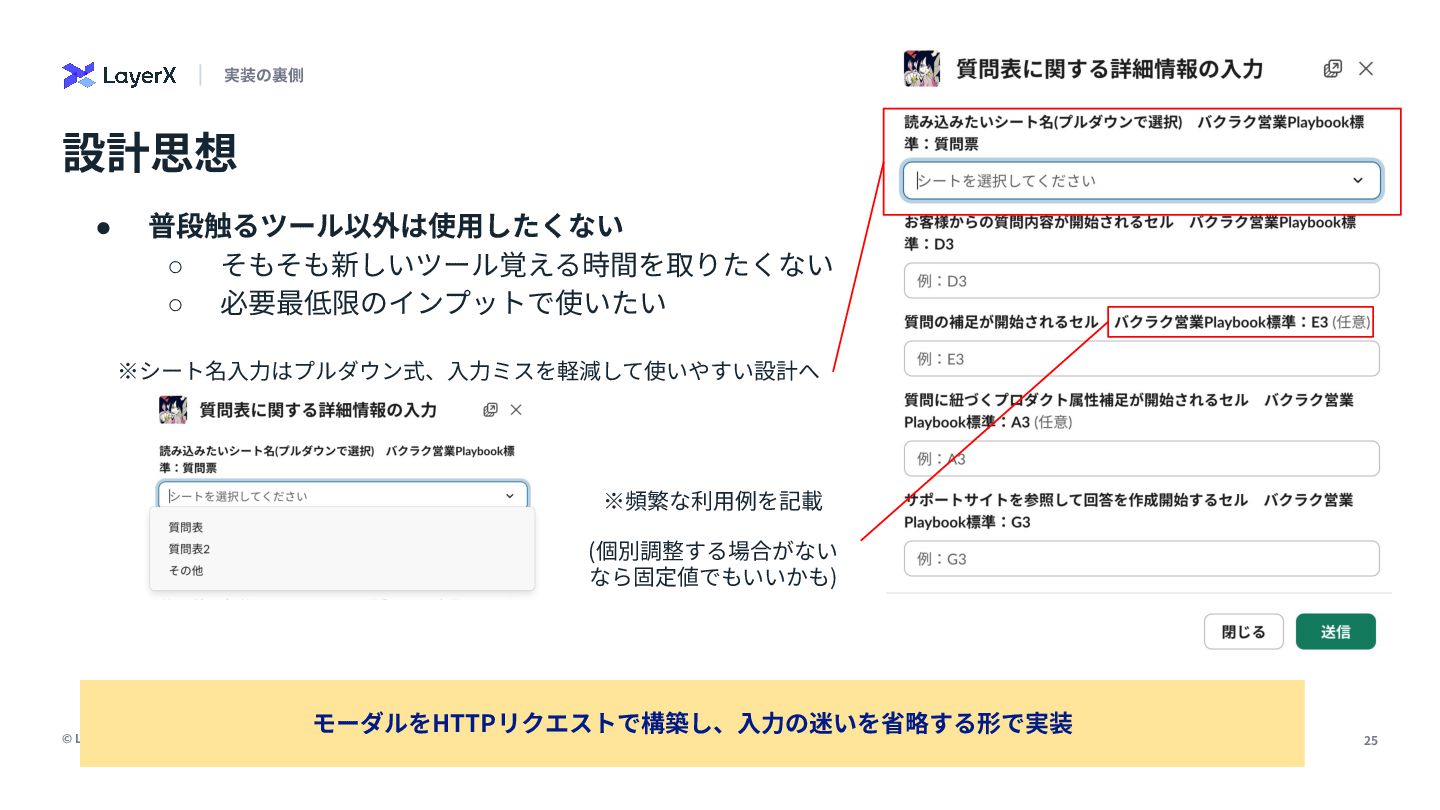Click the 設計思想 slide title
1440x810 pixels.
[x=150, y=153]
